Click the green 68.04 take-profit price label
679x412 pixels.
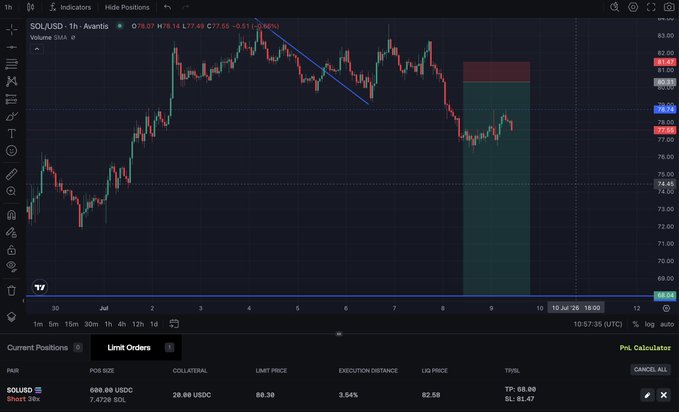[x=665, y=295]
